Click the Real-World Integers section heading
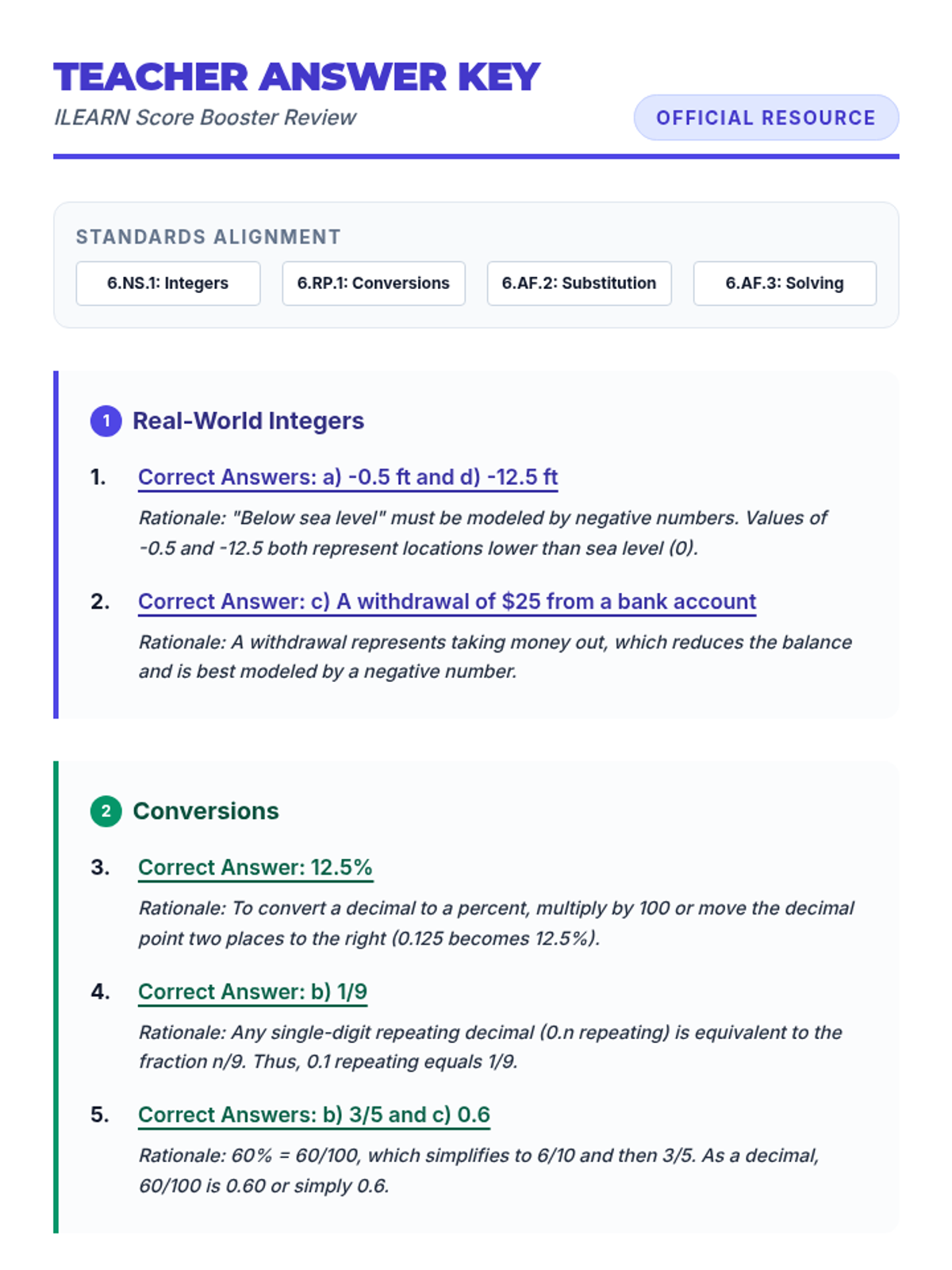952x1270 pixels. point(248,421)
